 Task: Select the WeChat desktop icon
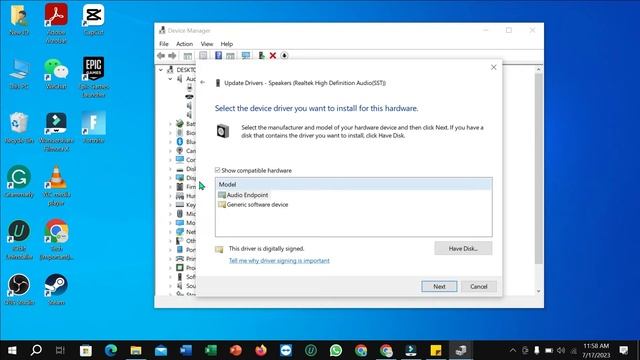point(56,73)
